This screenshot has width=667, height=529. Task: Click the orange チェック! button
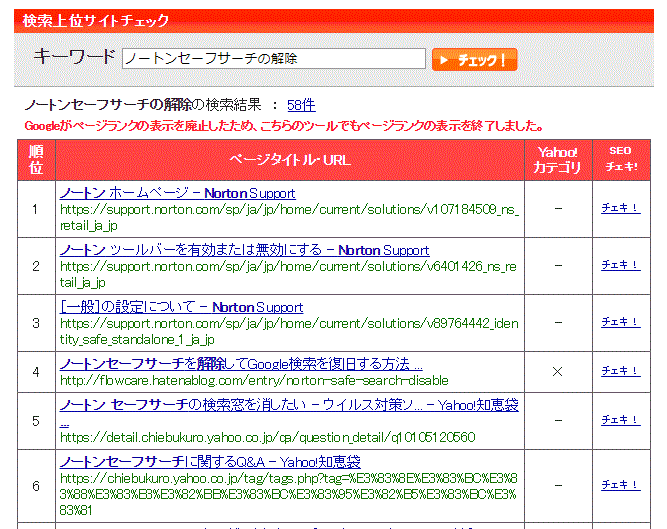(x=474, y=60)
